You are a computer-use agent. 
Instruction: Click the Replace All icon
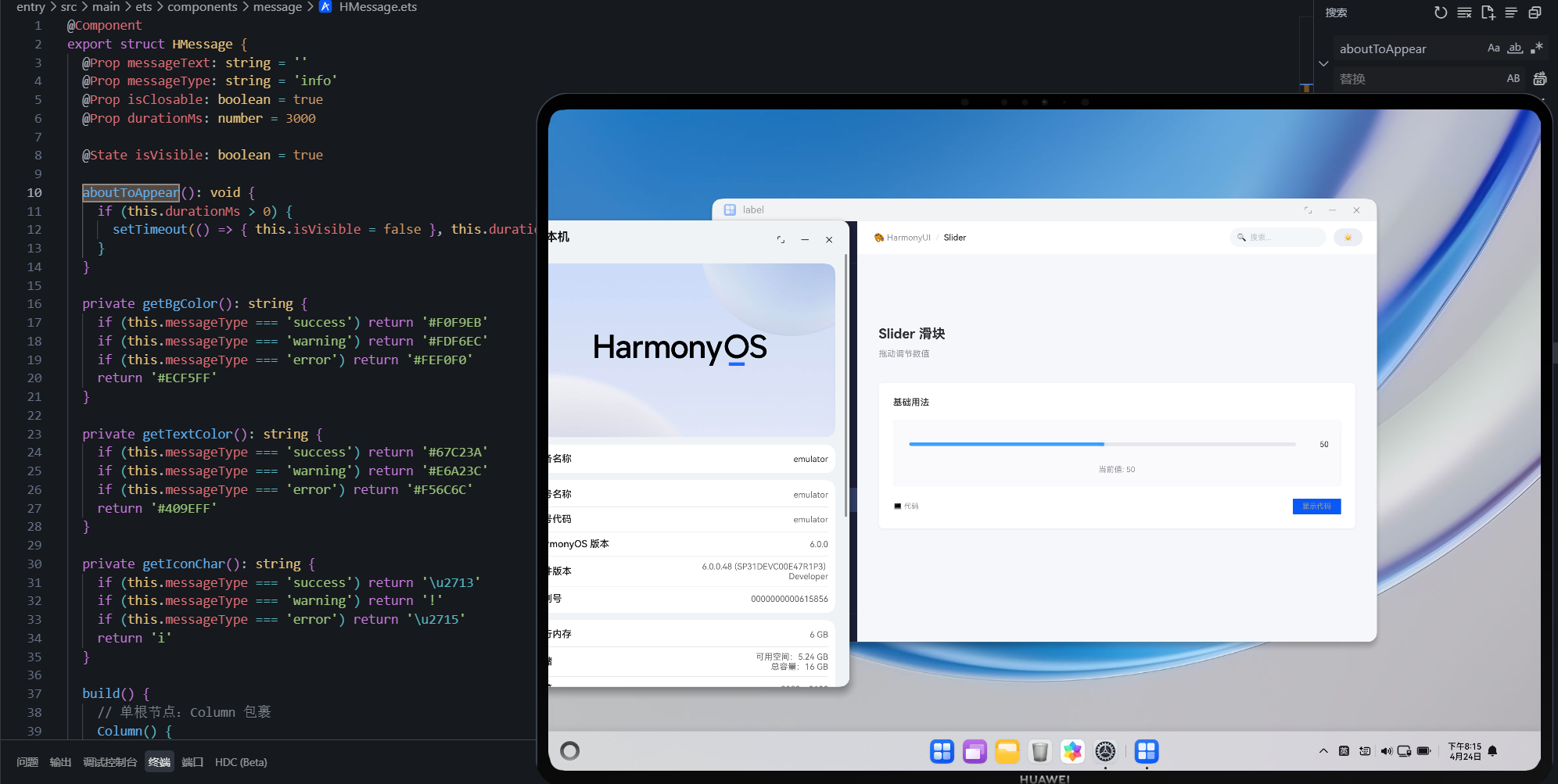coord(1539,79)
